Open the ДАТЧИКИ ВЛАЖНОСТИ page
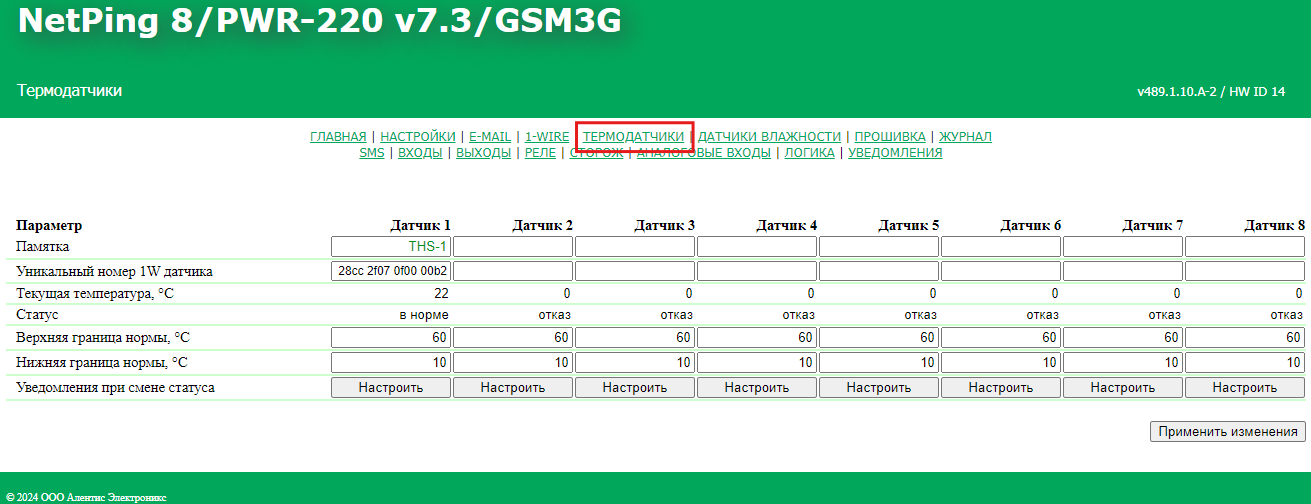Viewport: 1311px width, 504px height. (769, 137)
